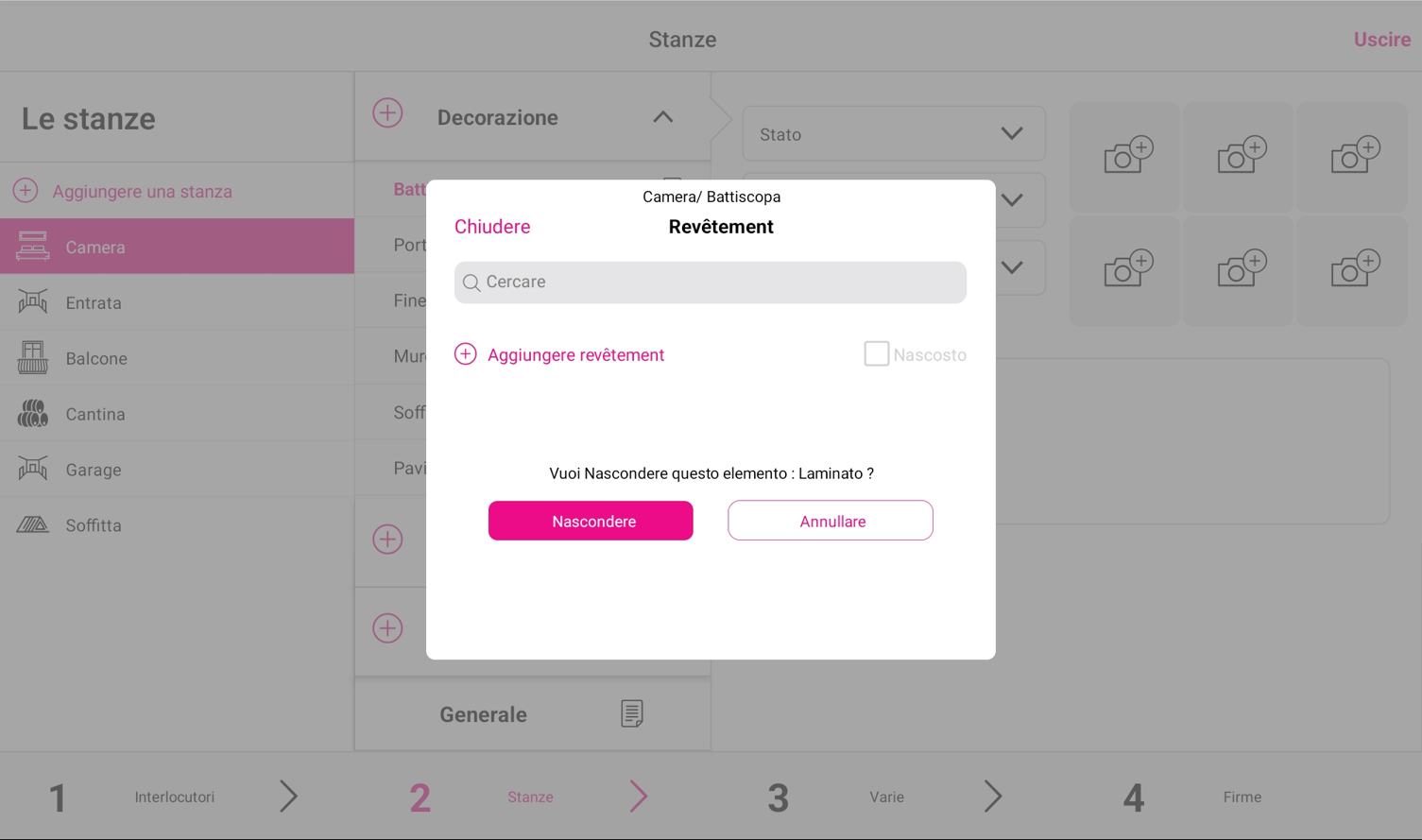Click the arrow after Interlocutori step
The width and height of the screenshot is (1422, 840).
pyautogui.click(x=289, y=797)
